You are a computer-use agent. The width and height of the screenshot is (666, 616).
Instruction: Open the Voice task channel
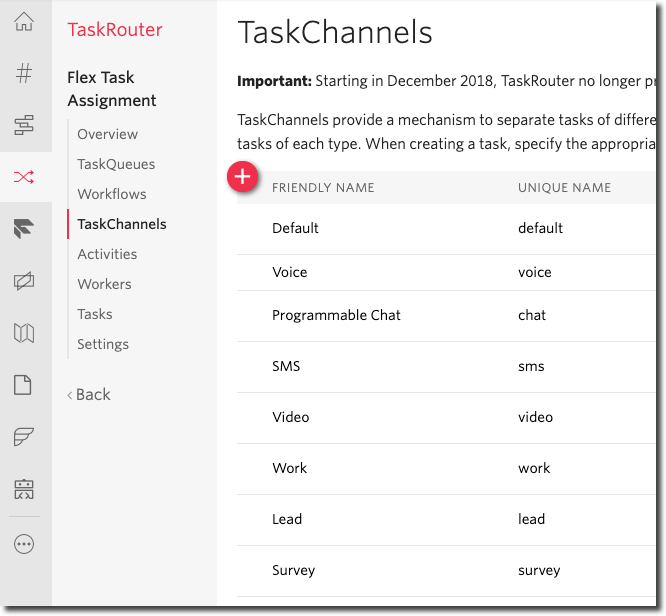(446, 273)
